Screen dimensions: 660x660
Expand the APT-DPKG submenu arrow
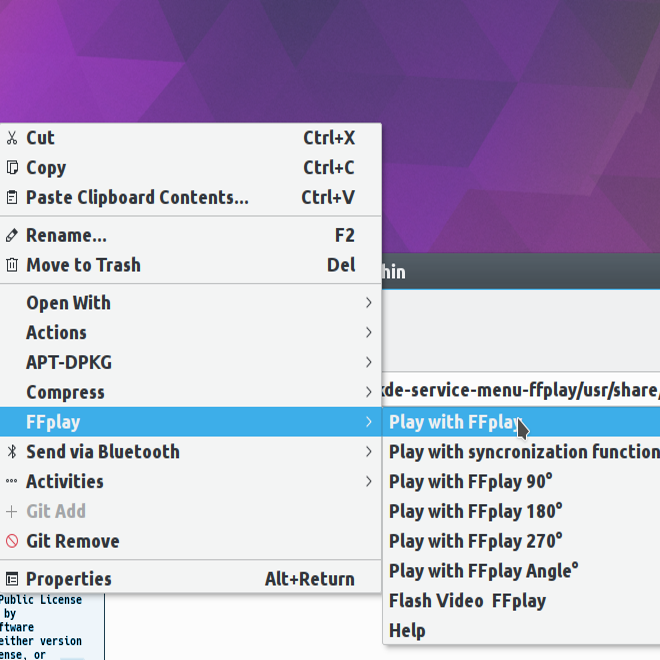tap(369, 362)
